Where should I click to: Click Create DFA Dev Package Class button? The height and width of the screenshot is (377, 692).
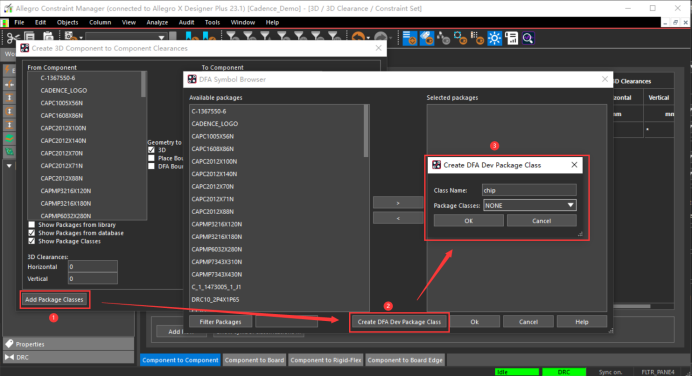[x=399, y=322]
